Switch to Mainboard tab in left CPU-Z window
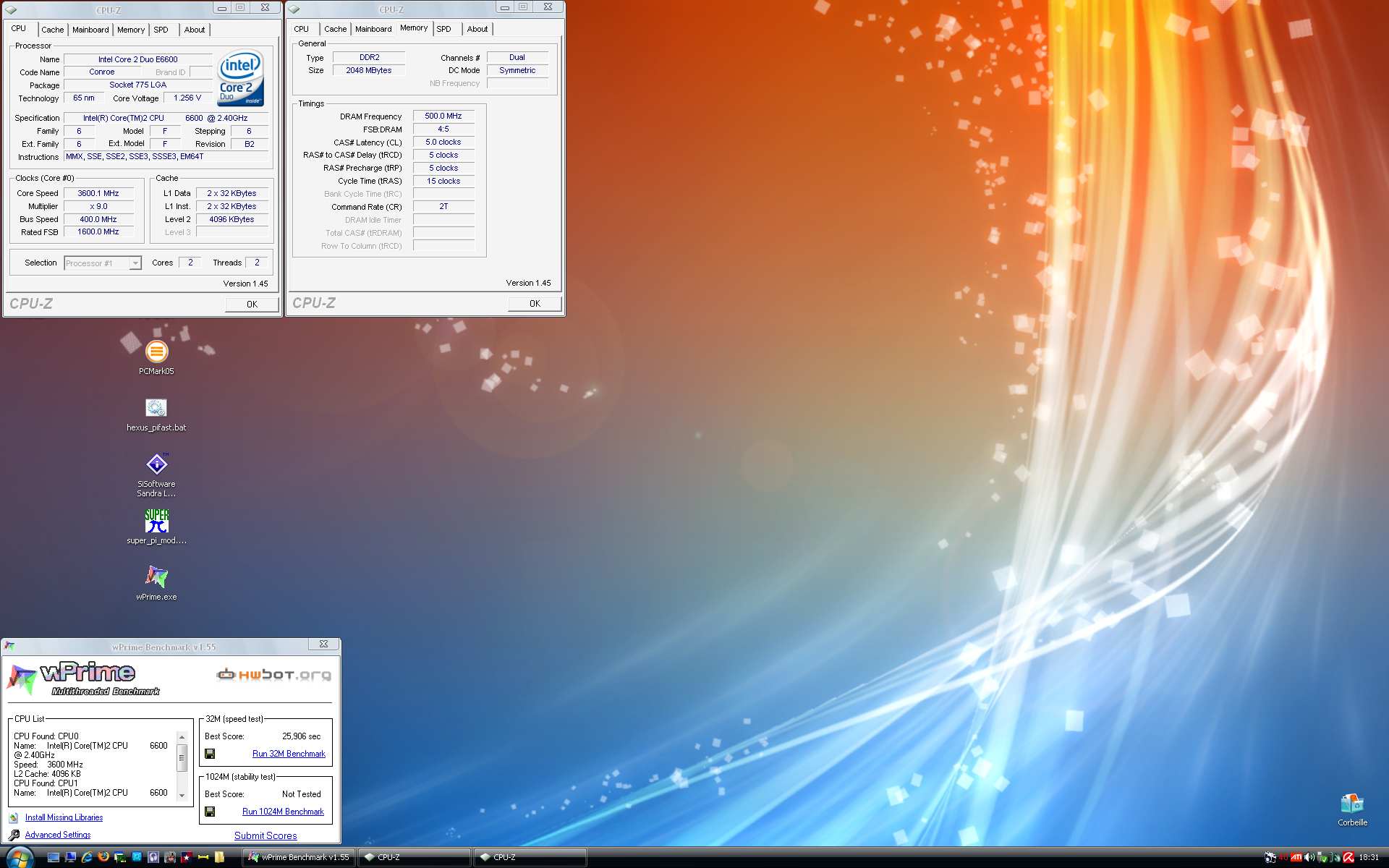This screenshot has height=868, width=1389. pos(90,30)
